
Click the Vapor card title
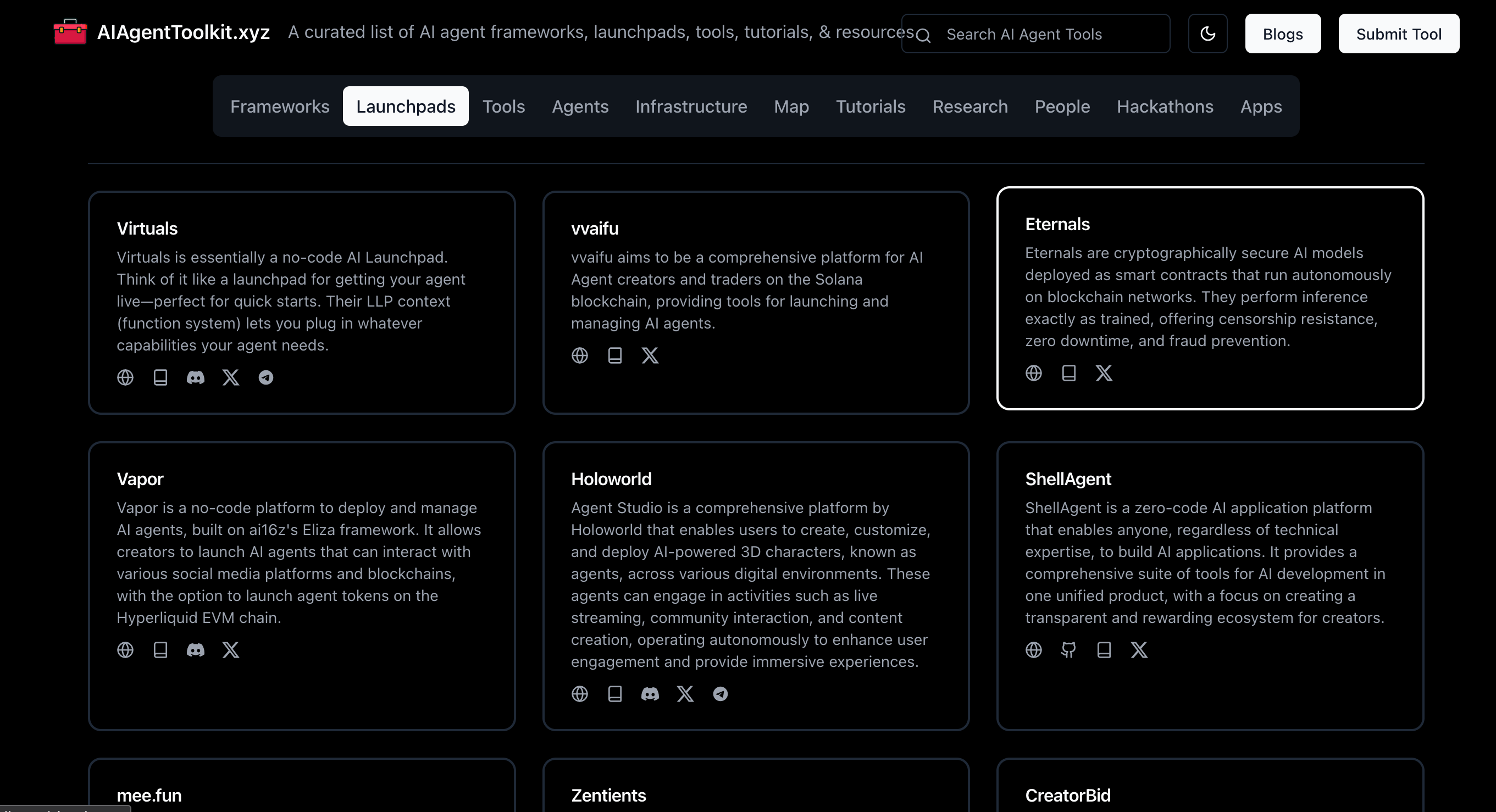(140, 479)
